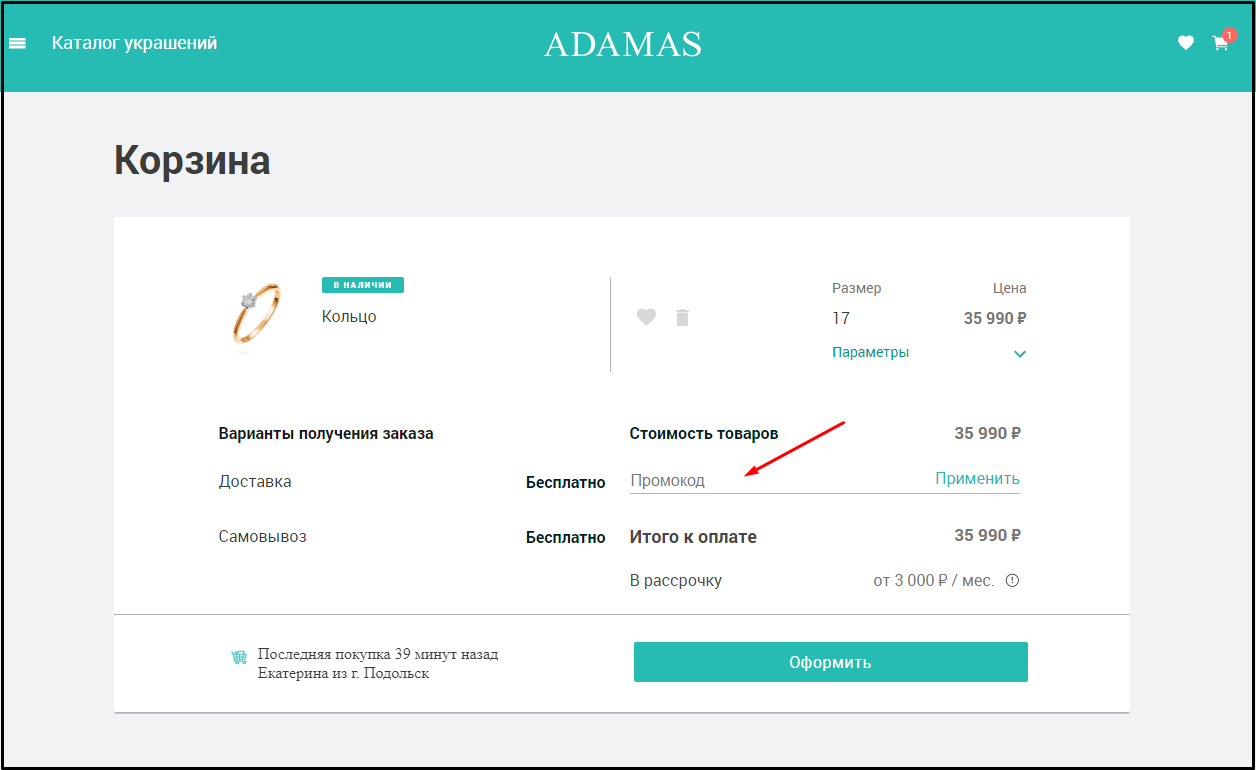The height and width of the screenshot is (770, 1256).
Task: Select the Доставка delivery option
Action: [x=255, y=481]
